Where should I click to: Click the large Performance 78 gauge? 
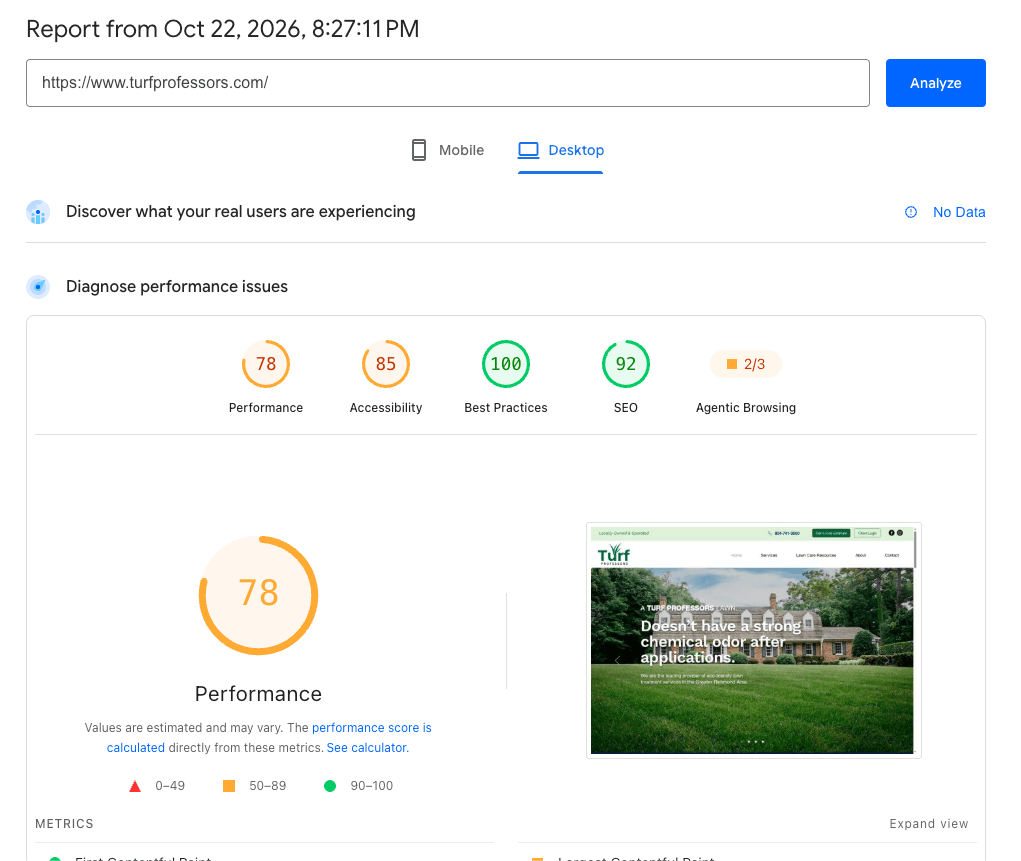point(259,595)
